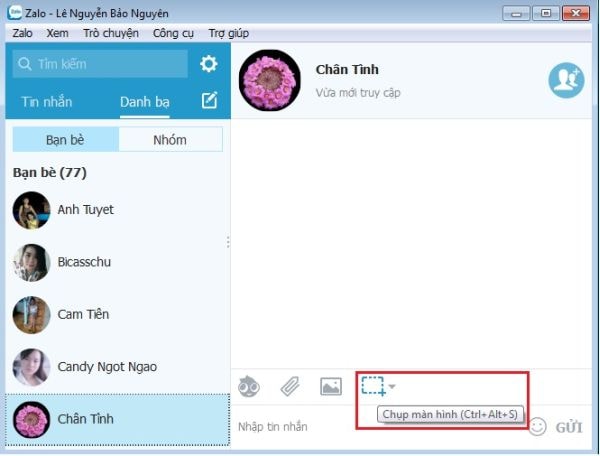Attach a file with the paperclip icon
The width and height of the screenshot is (600, 456).
[x=290, y=386]
